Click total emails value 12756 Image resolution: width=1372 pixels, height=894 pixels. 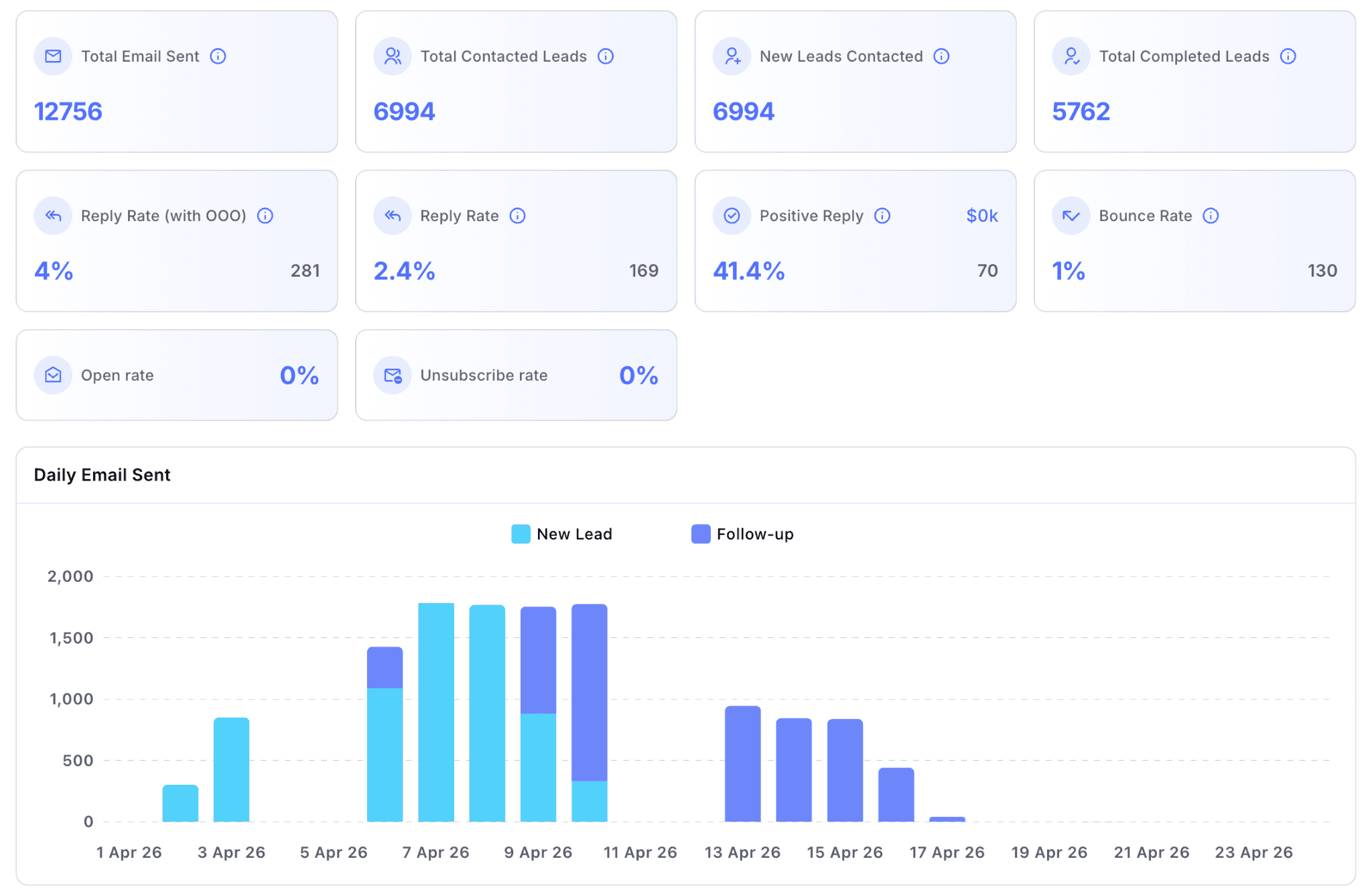[x=68, y=111]
